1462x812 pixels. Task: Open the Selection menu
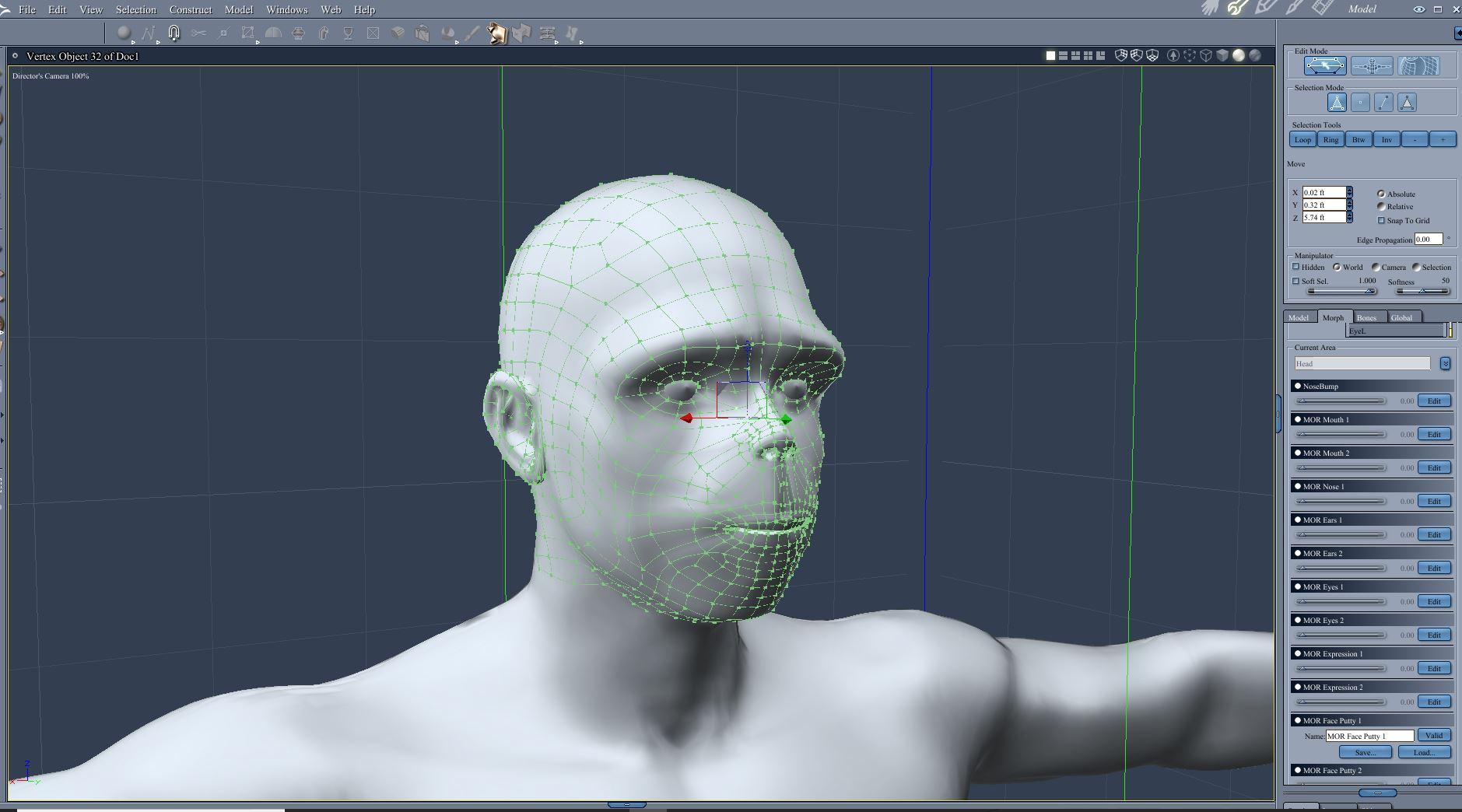tap(136, 9)
